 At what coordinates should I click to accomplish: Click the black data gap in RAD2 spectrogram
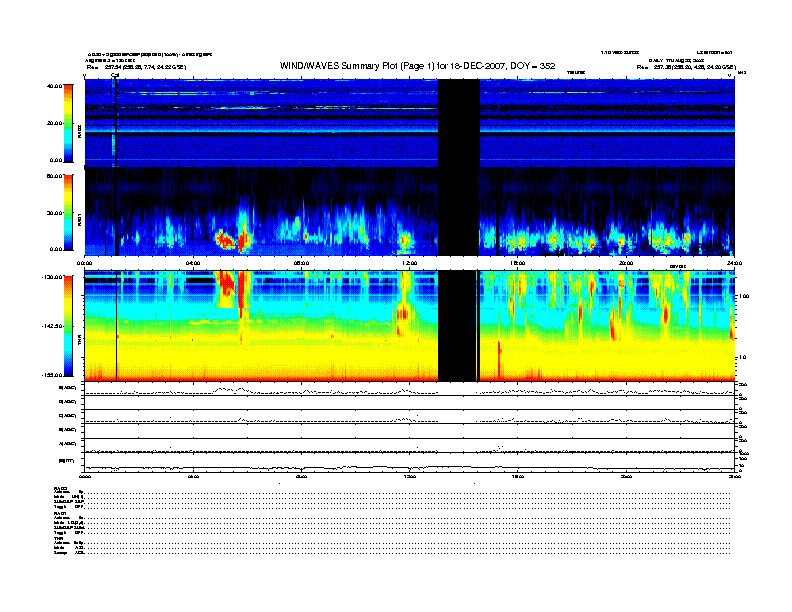tap(458, 123)
